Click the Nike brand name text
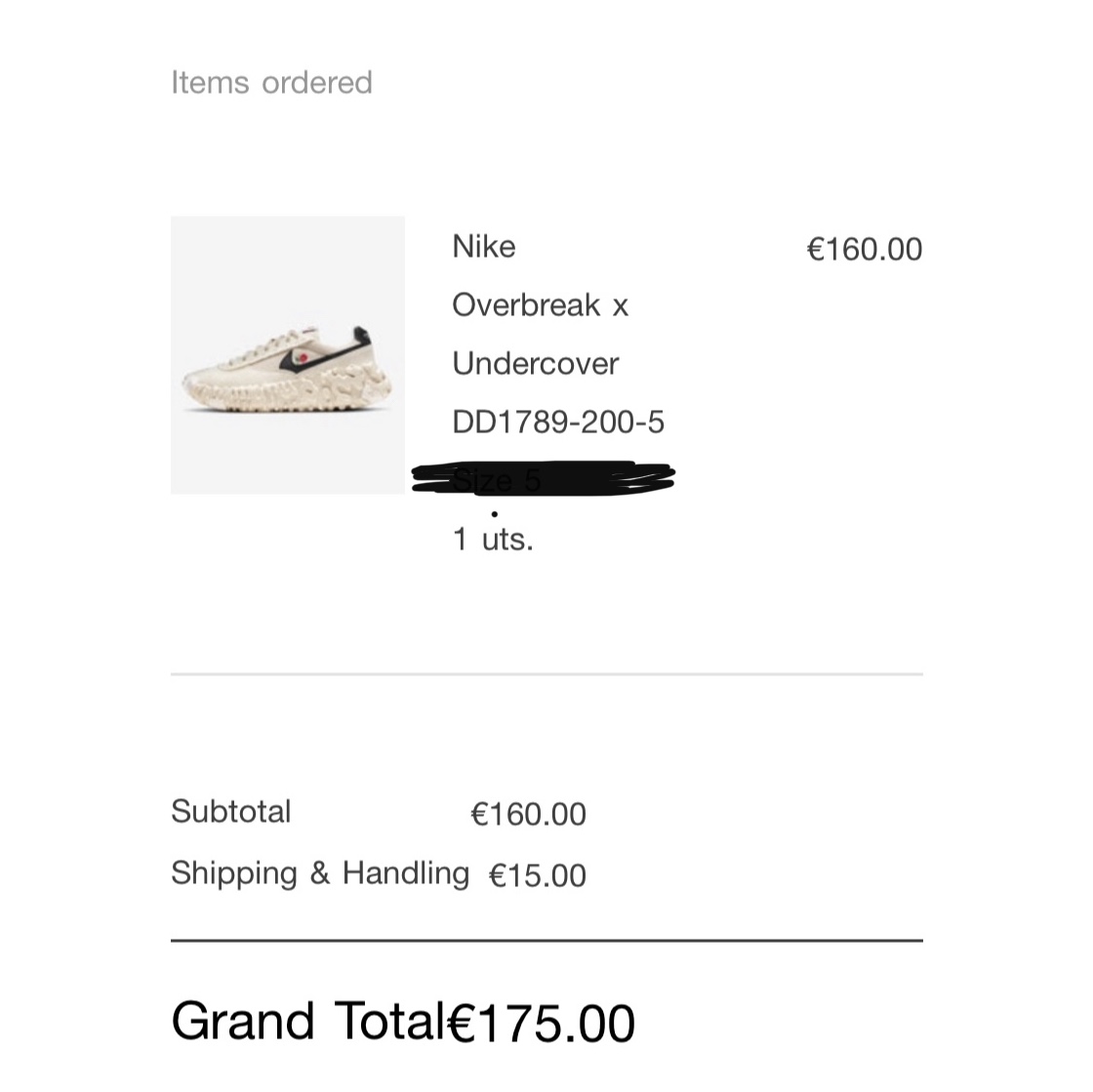Image resolution: width=1093 pixels, height=1092 pixels. pos(484,247)
